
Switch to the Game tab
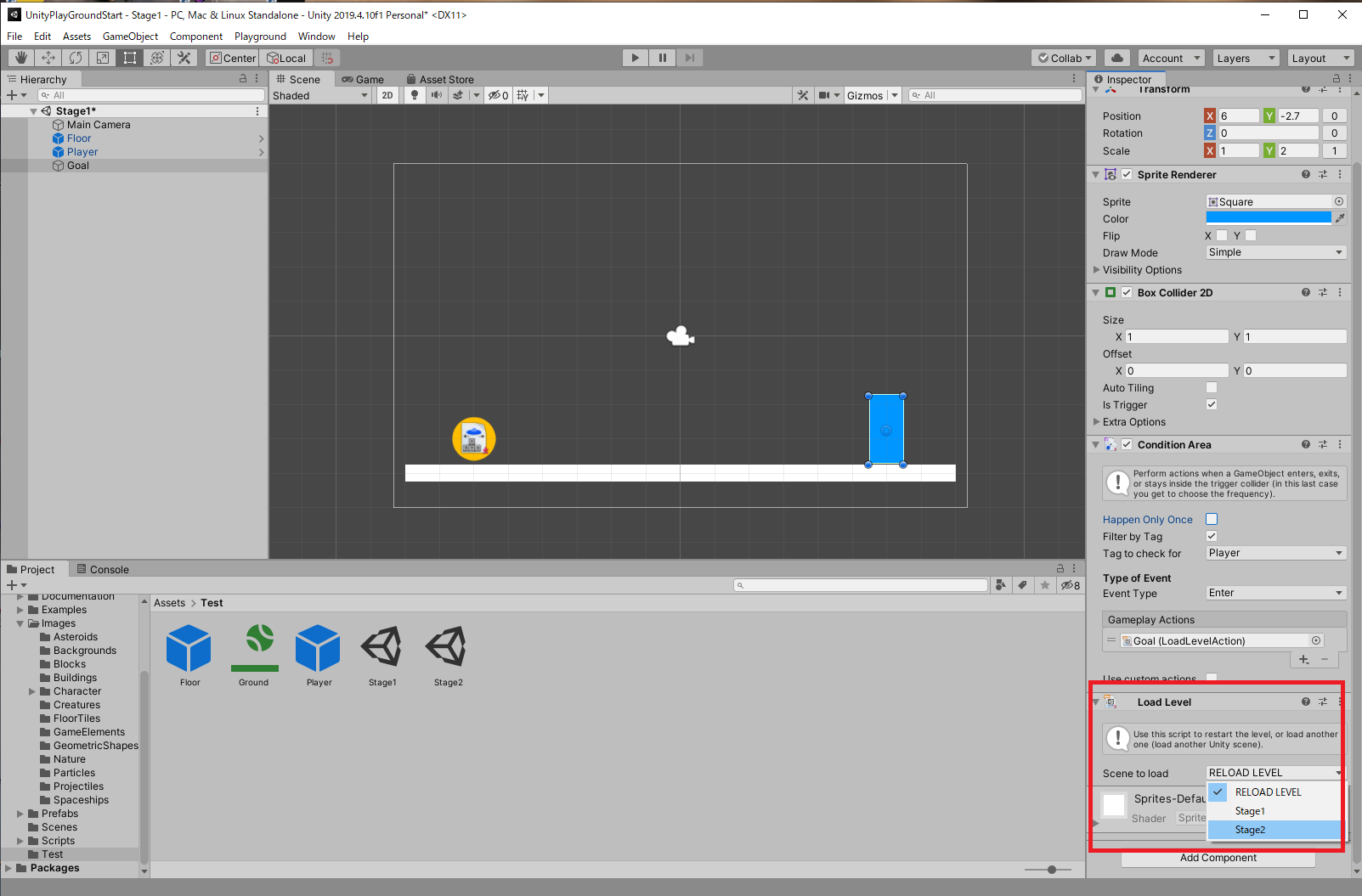363,79
